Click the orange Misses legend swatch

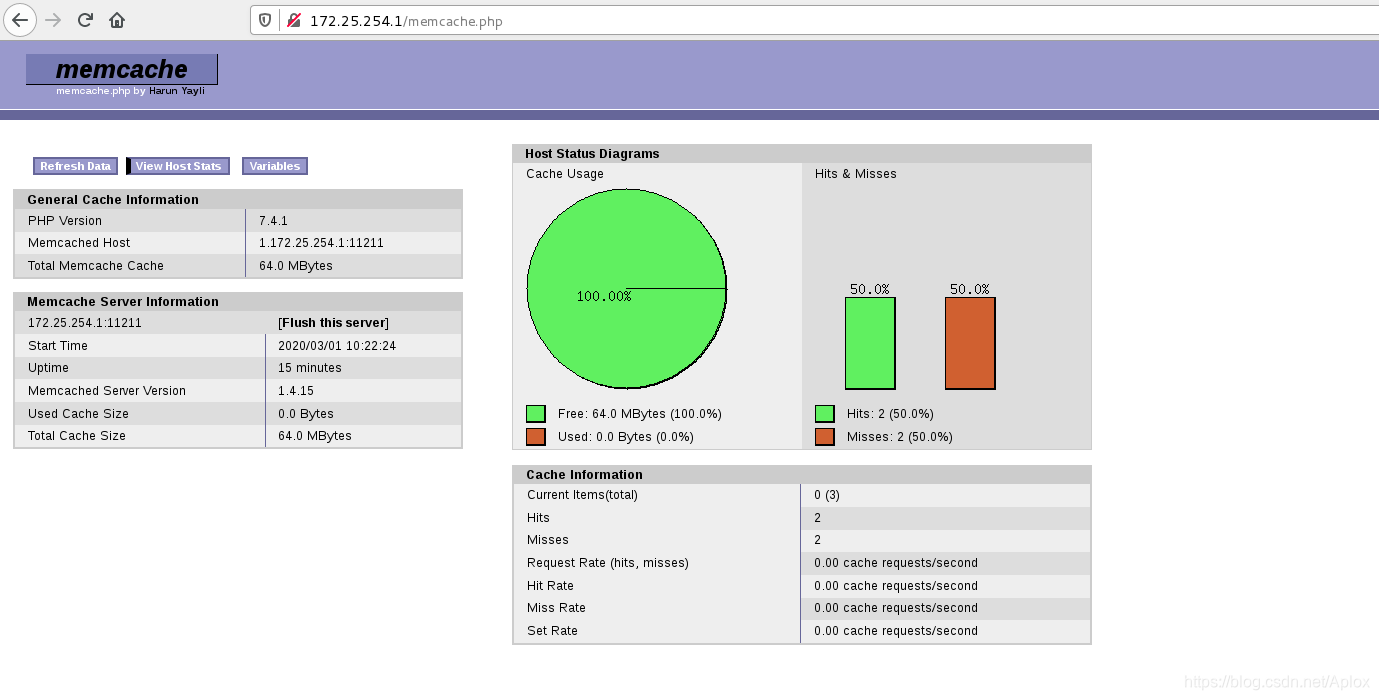click(x=825, y=437)
